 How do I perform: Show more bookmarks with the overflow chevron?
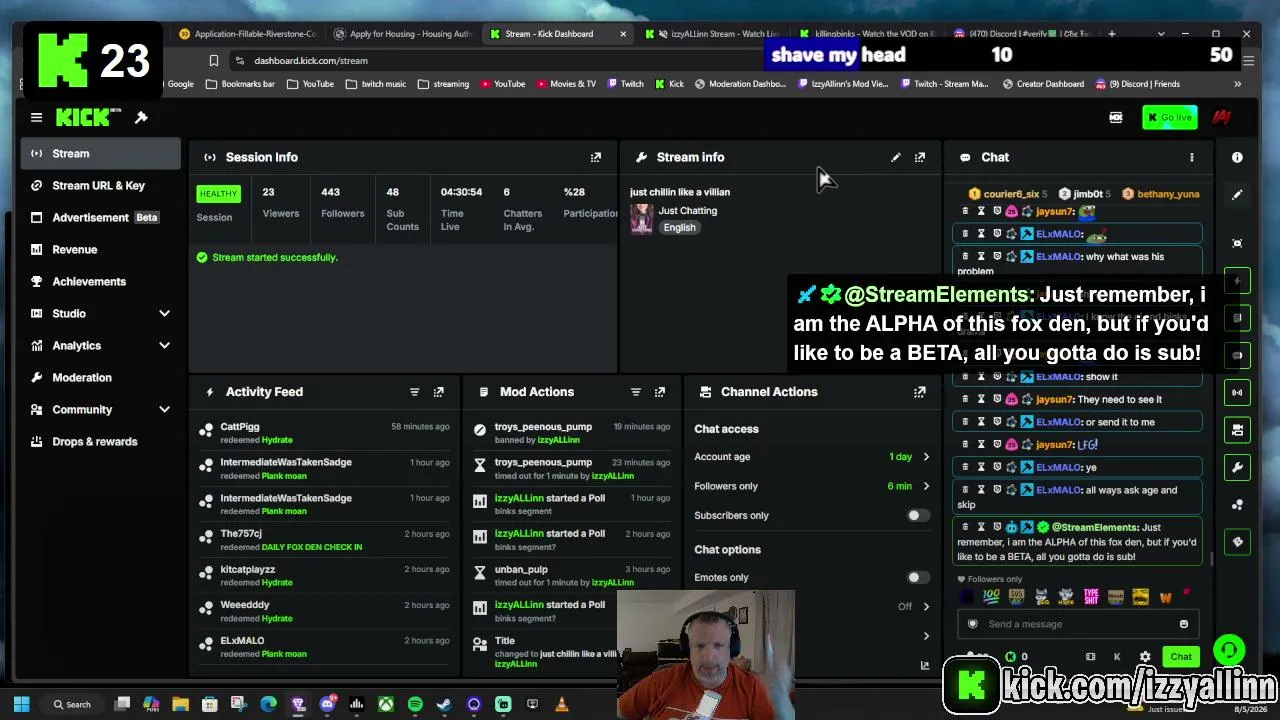pyautogui.click(x=1237, y=84)
